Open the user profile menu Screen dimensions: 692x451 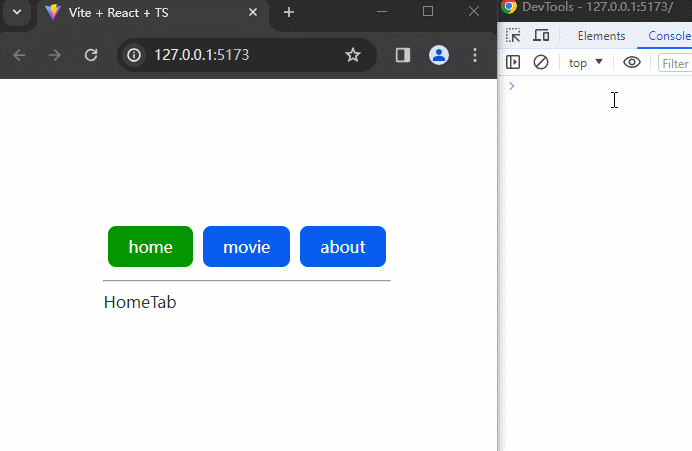(x=438, y=55)
